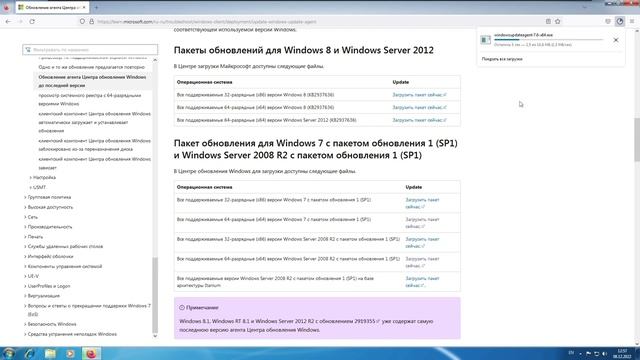Click the tracking protection shield in address bar
The height and width of the screenshot is (360, 640).
tap(82, 21)
